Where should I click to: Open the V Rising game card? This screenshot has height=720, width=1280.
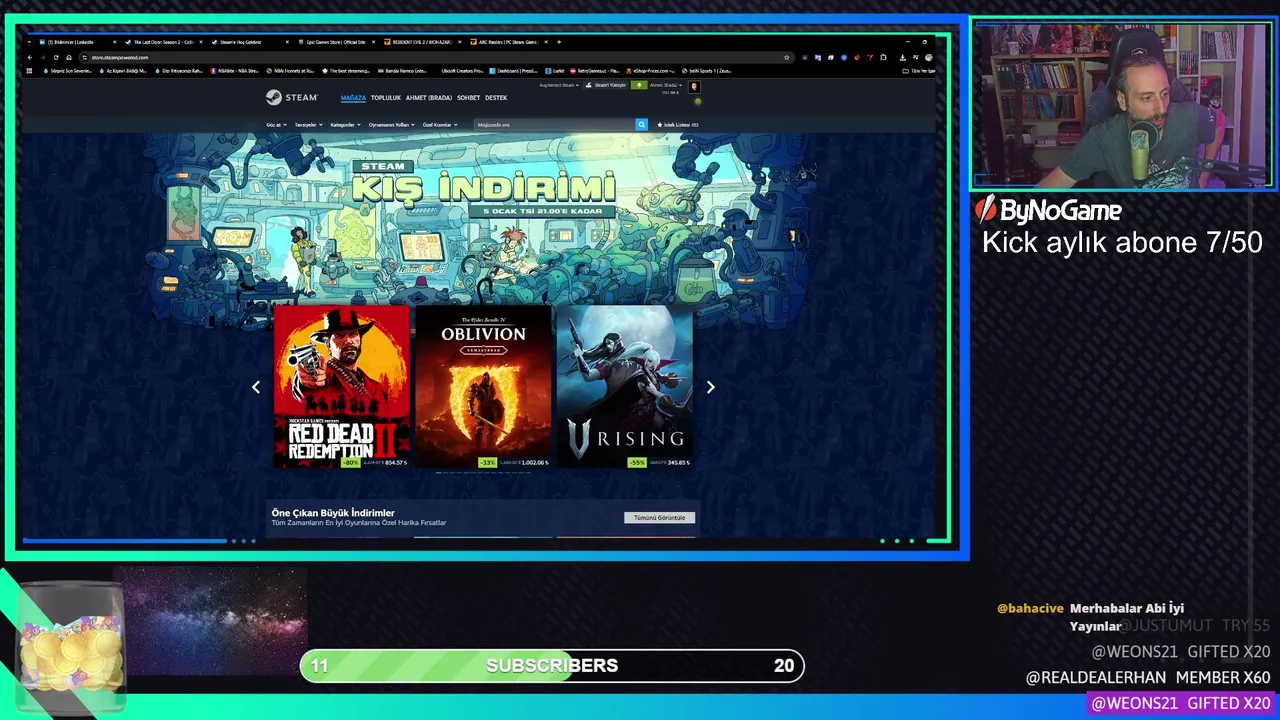pyautogui.click(x=625, y=387)
